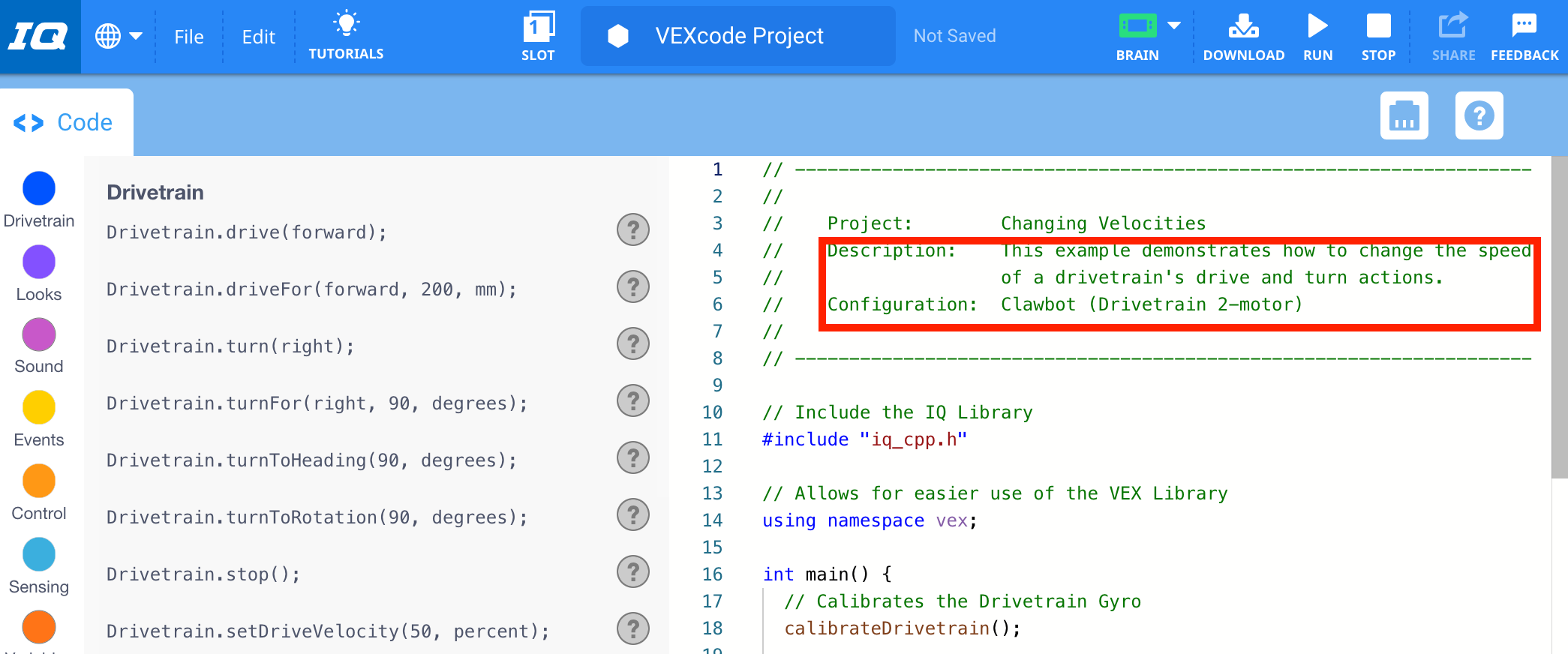The image size is (1568, 654).
Task: Select the Code tab
Action: click(66, 122)
